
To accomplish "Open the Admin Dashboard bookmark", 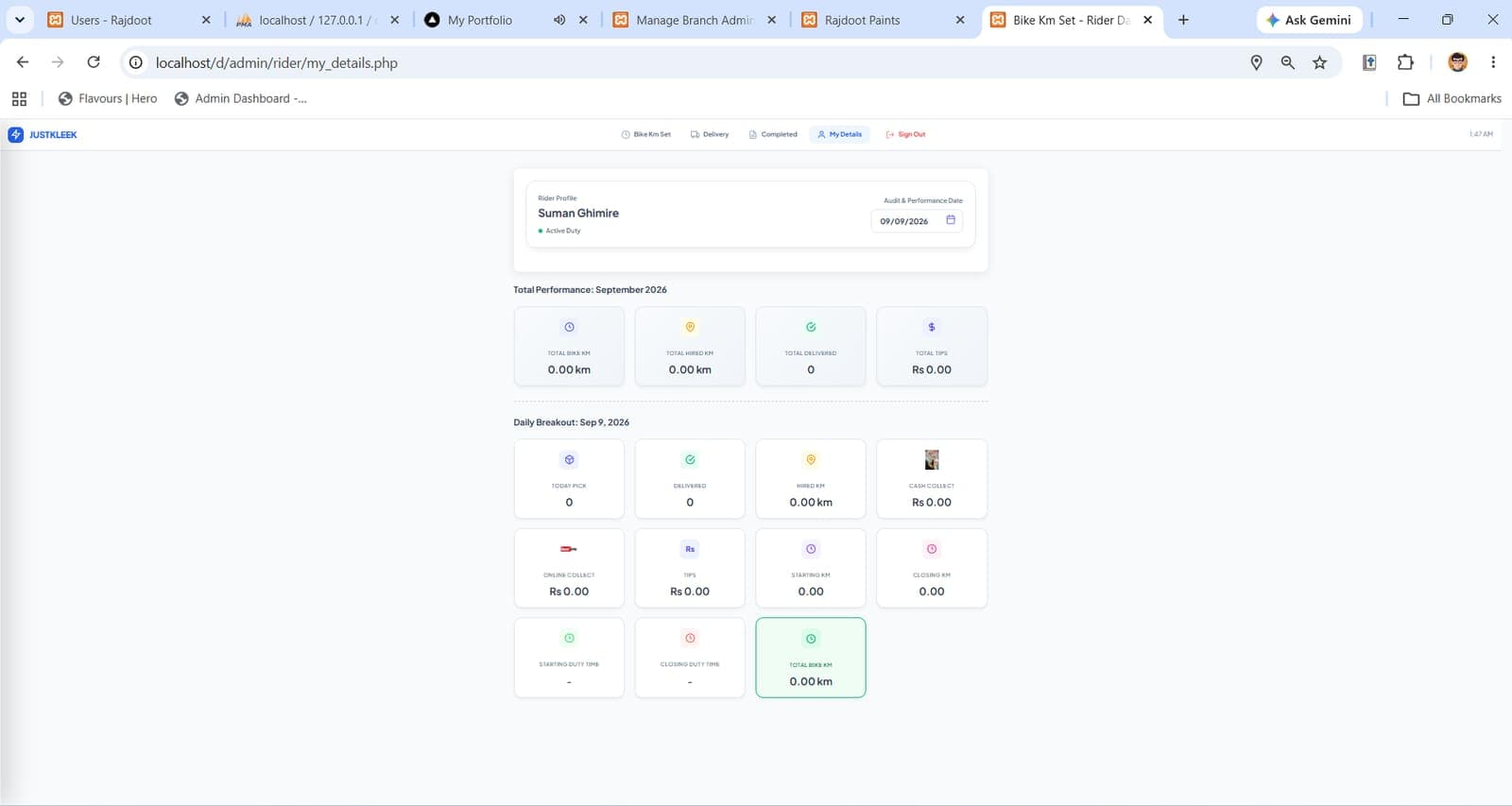I will point(241,98).
